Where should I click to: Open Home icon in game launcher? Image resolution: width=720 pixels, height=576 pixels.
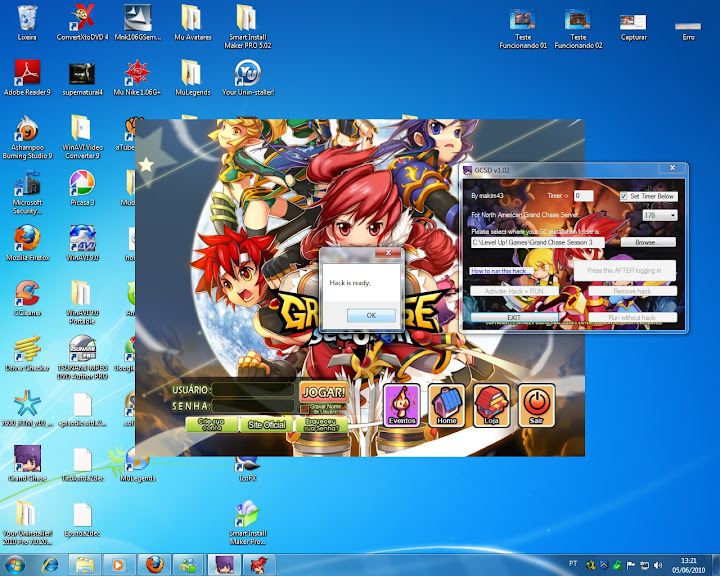point(447,405)
